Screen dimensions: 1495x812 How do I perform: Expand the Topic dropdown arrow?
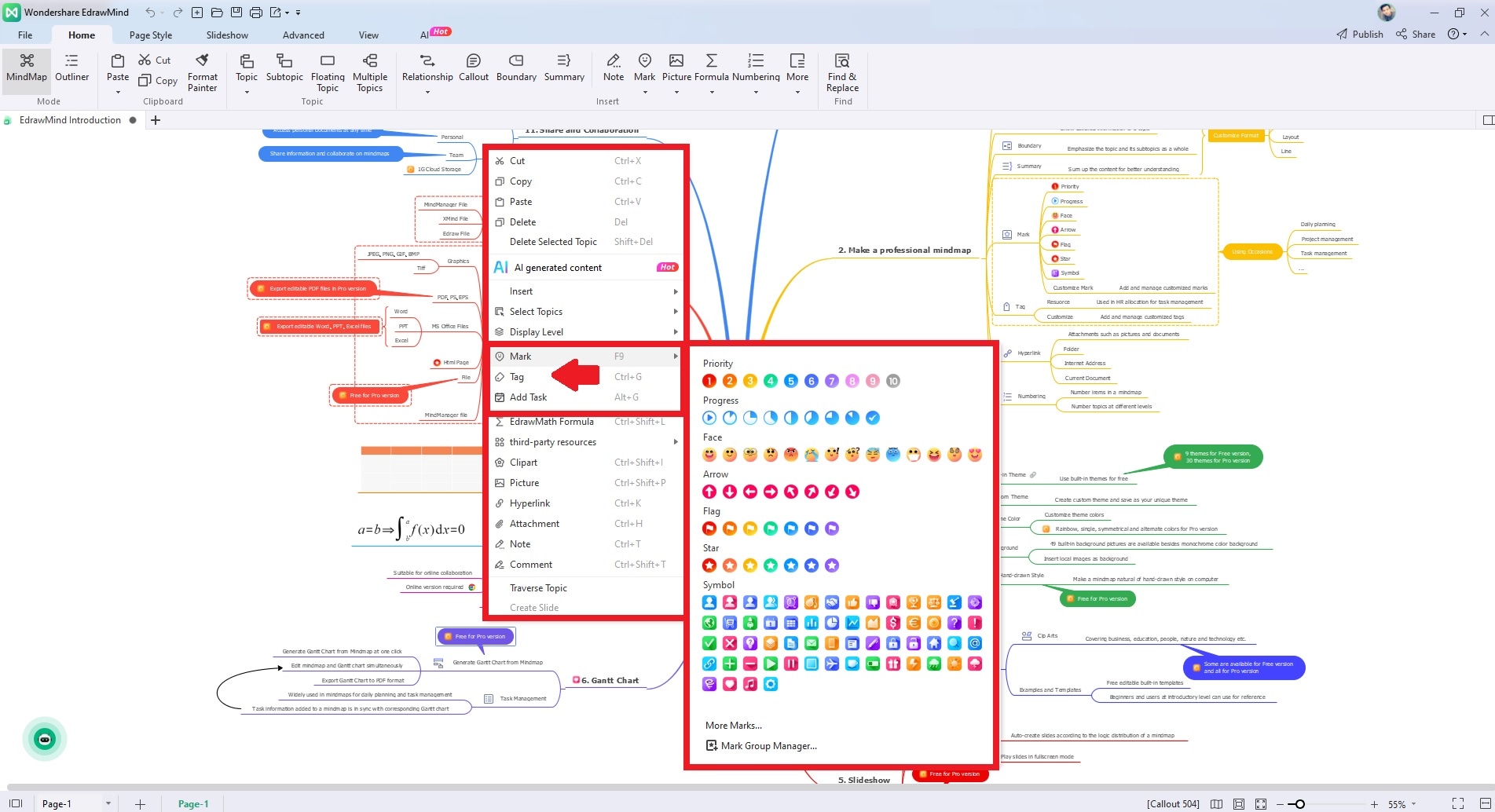click(247, 92)
